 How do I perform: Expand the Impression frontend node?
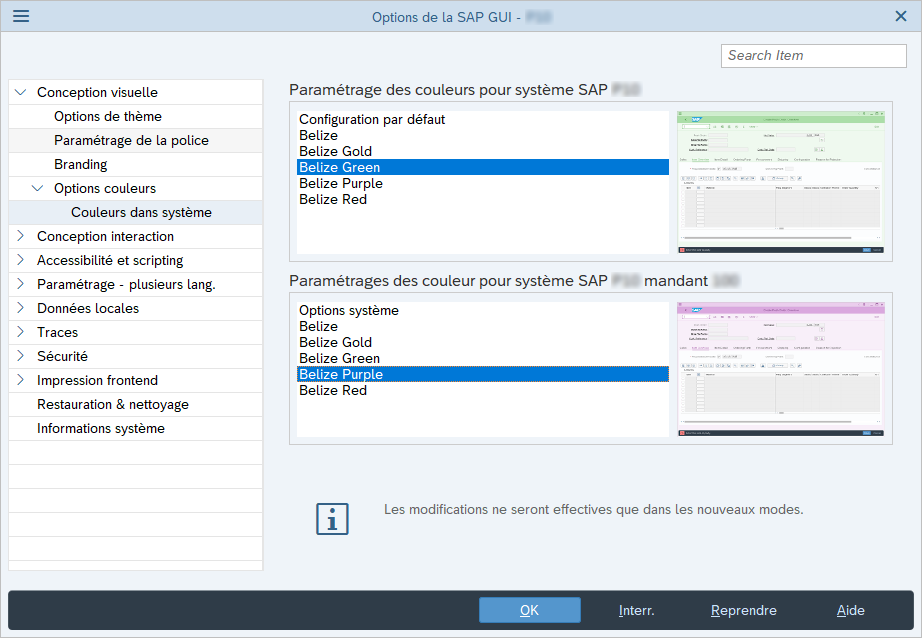(x=21, y=380)
